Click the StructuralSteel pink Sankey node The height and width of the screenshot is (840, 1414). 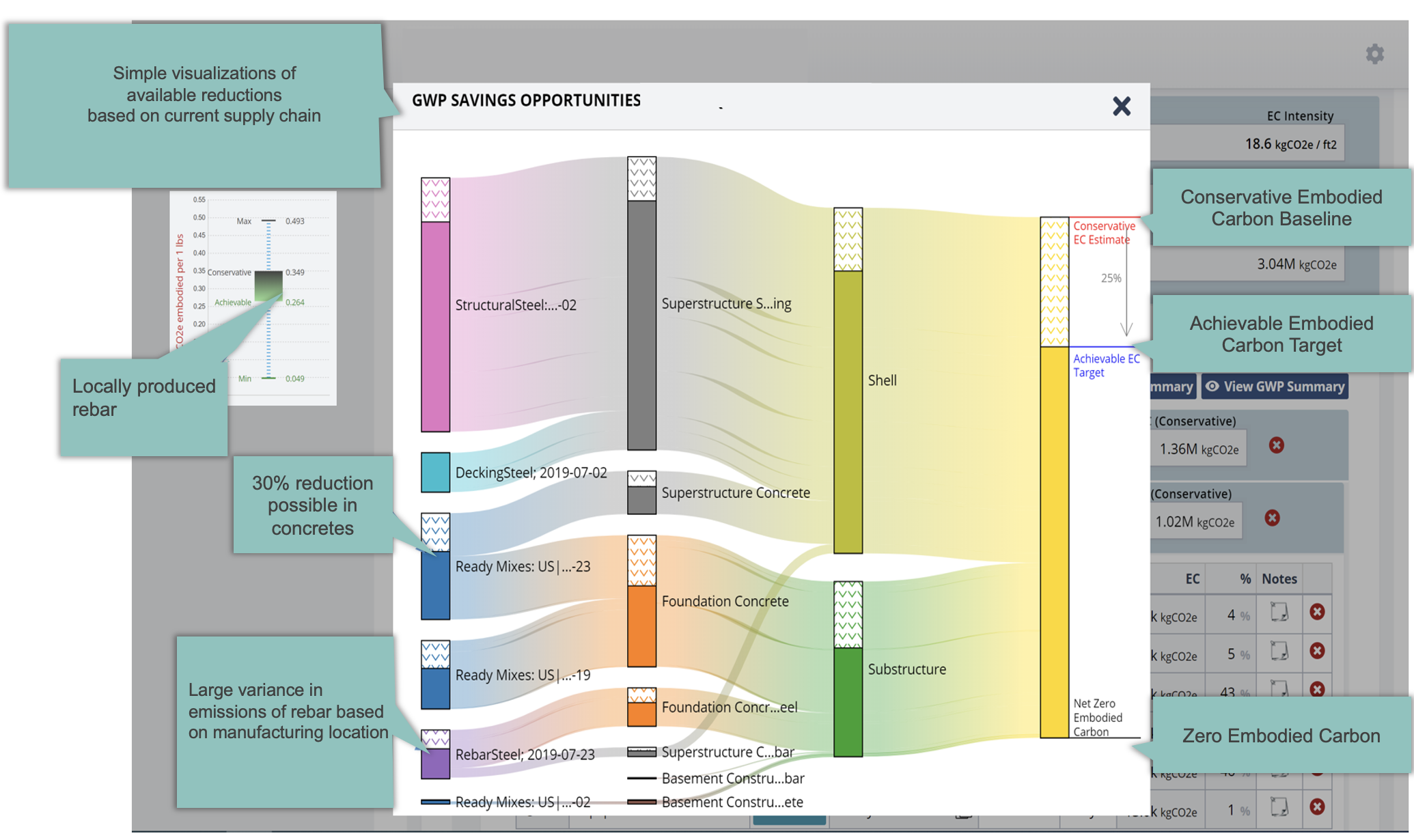tap(435, 326)
